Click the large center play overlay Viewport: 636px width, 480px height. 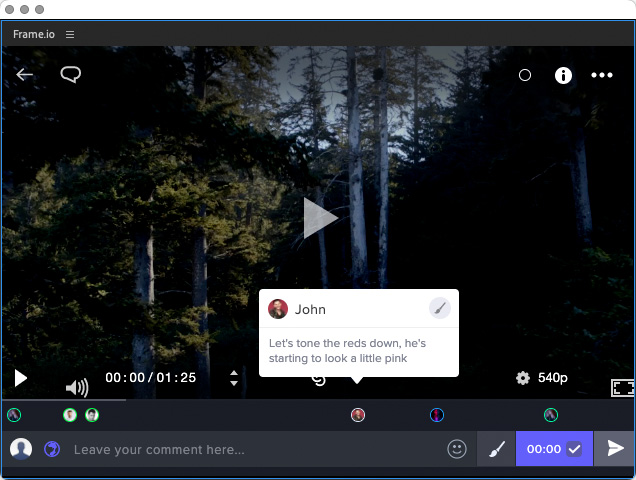(320, 218)
